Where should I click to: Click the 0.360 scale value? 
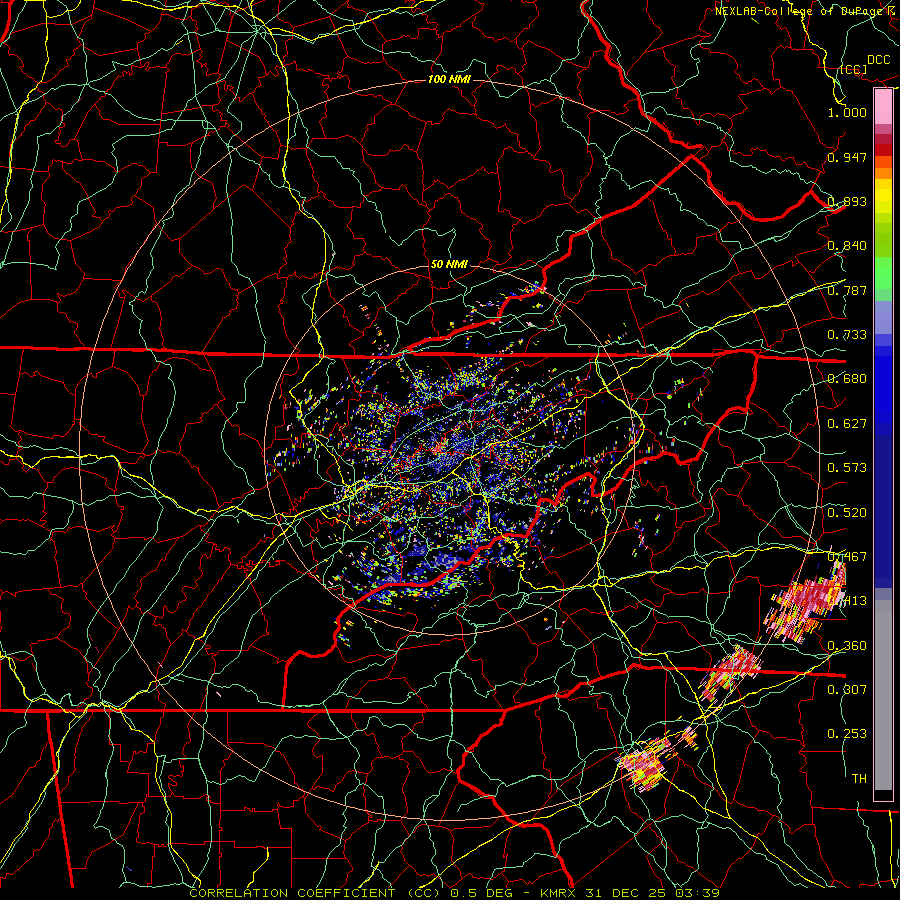click(x=847, y=646)
